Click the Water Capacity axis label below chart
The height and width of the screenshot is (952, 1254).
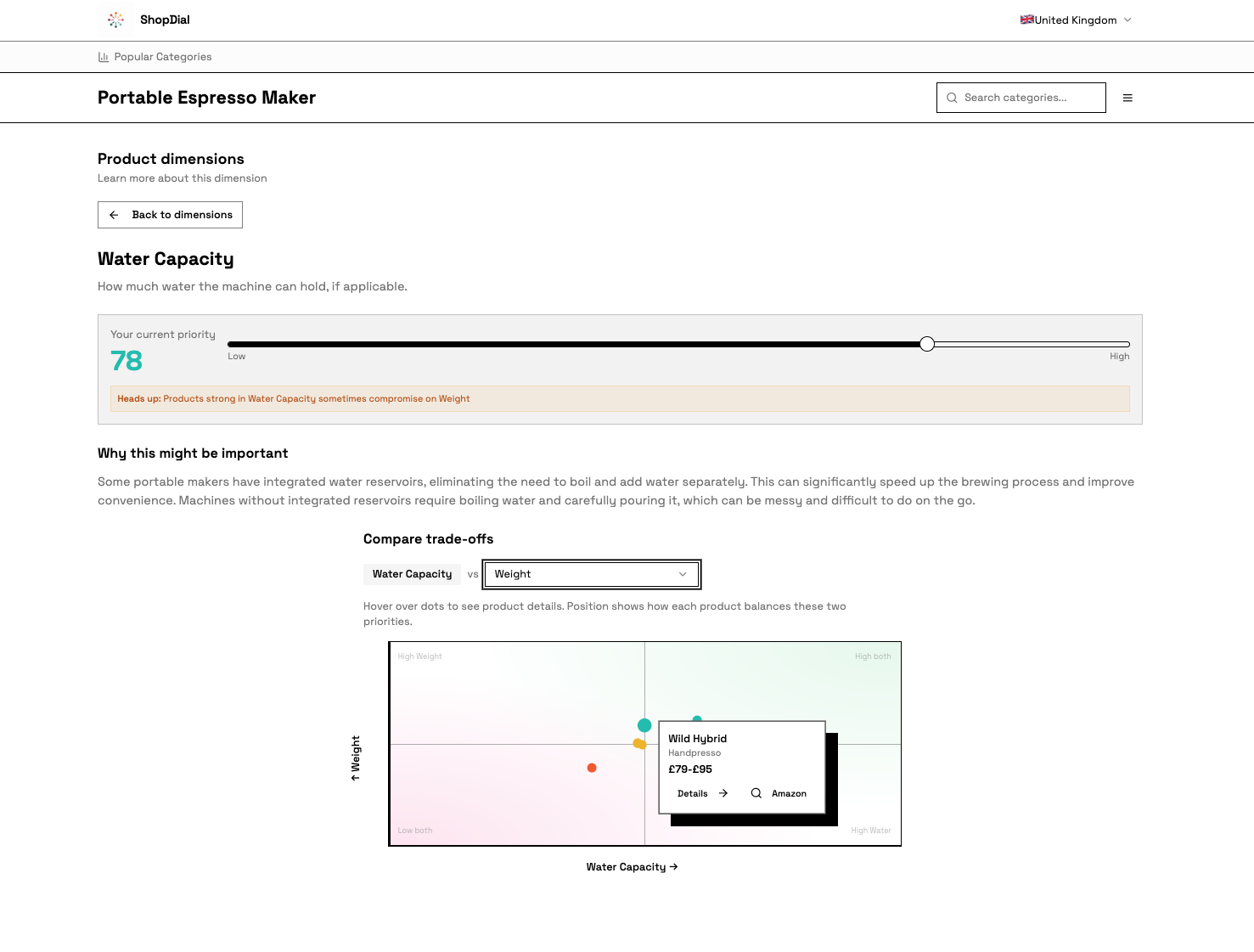[x=632, y=867]
